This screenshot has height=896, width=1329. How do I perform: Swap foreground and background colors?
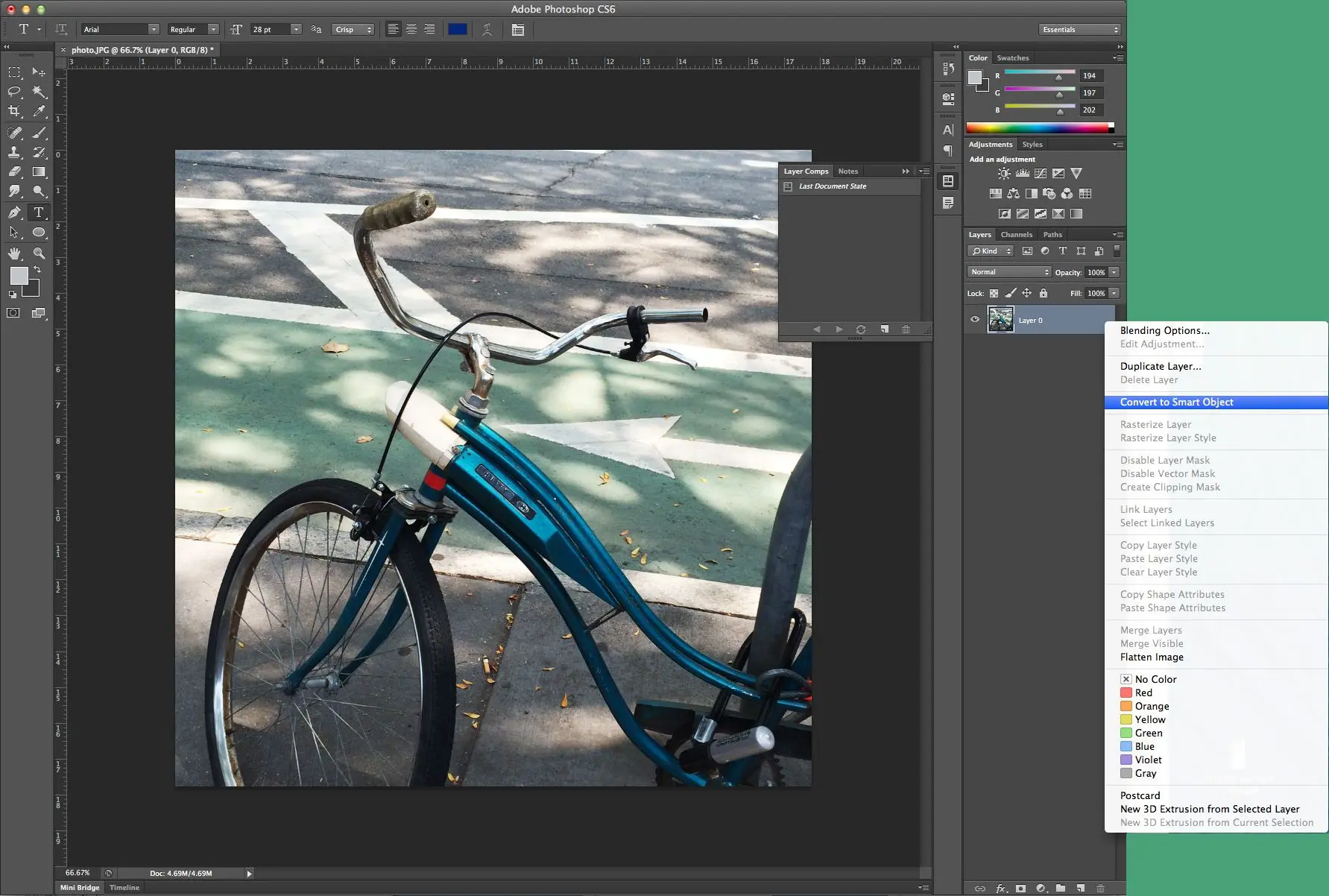coord(37,269)
